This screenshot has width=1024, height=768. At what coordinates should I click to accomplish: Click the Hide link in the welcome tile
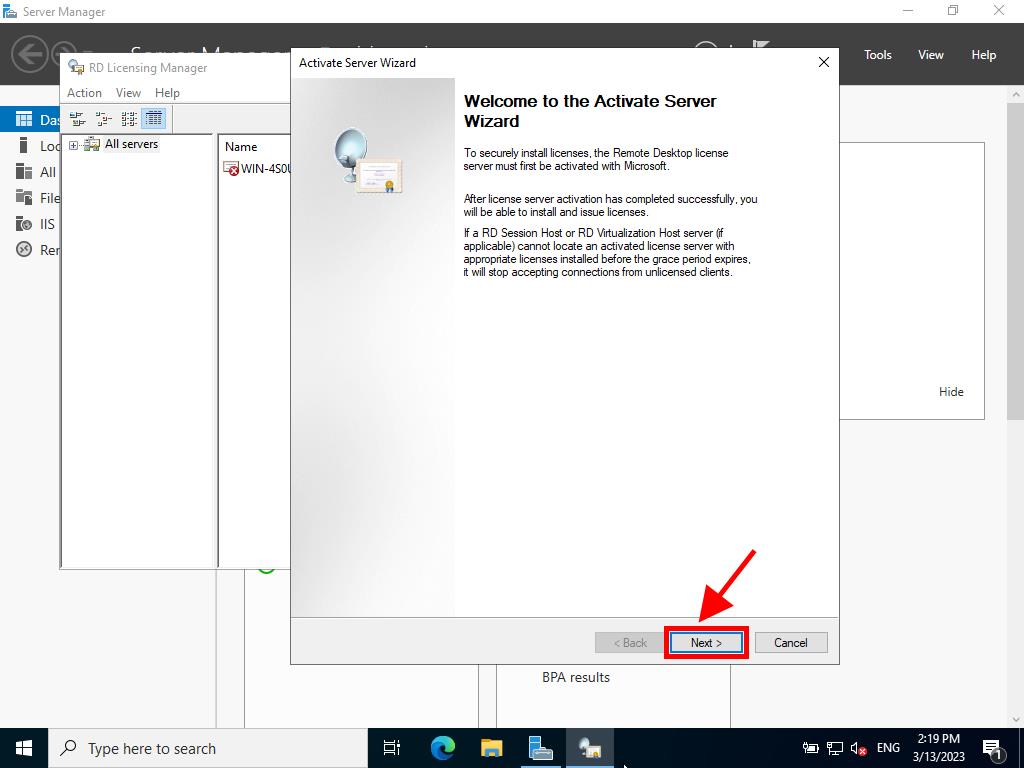click(x=950, y=392)
